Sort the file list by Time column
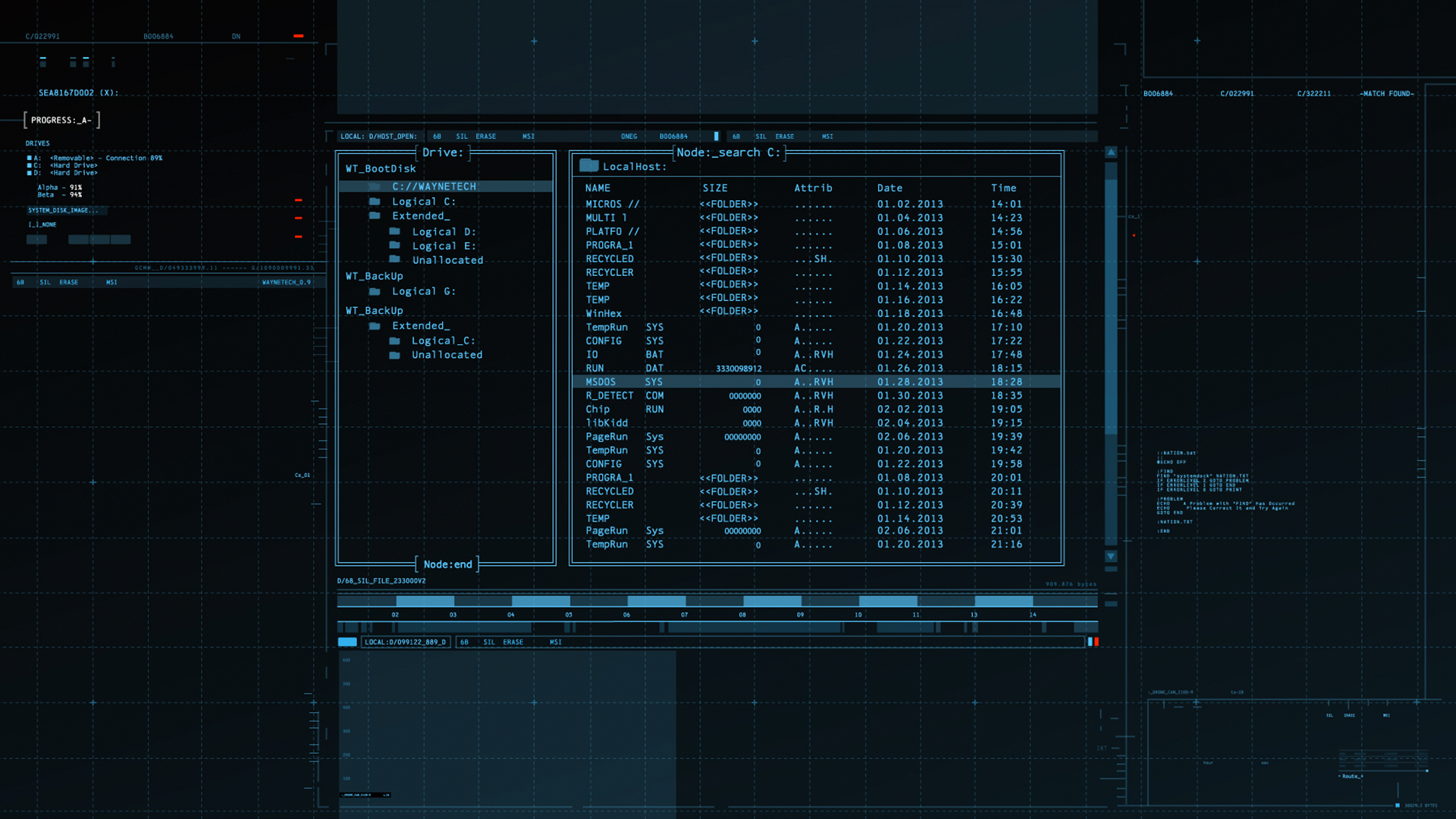 pyautogui.click(x=1003, y=188)
